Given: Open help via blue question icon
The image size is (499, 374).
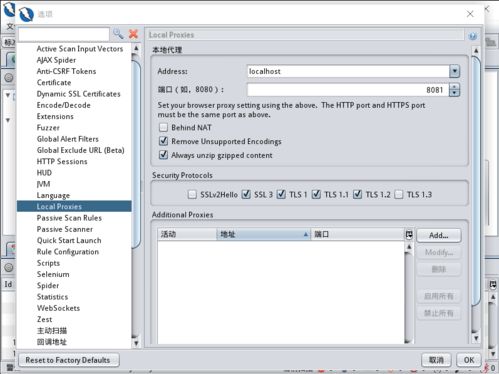Looking at the screenshot, I should pos(472,36).
